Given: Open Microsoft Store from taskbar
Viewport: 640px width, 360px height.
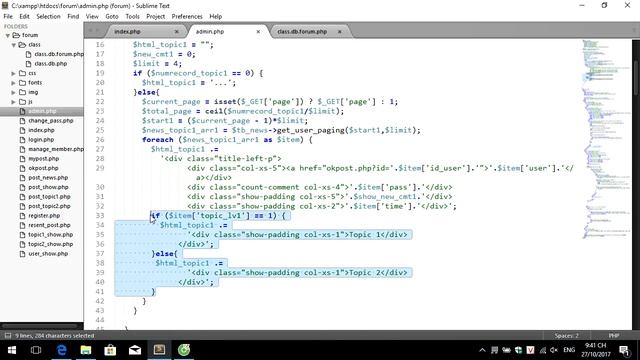Looking at the screenshot, I should (x=110, y=350).
